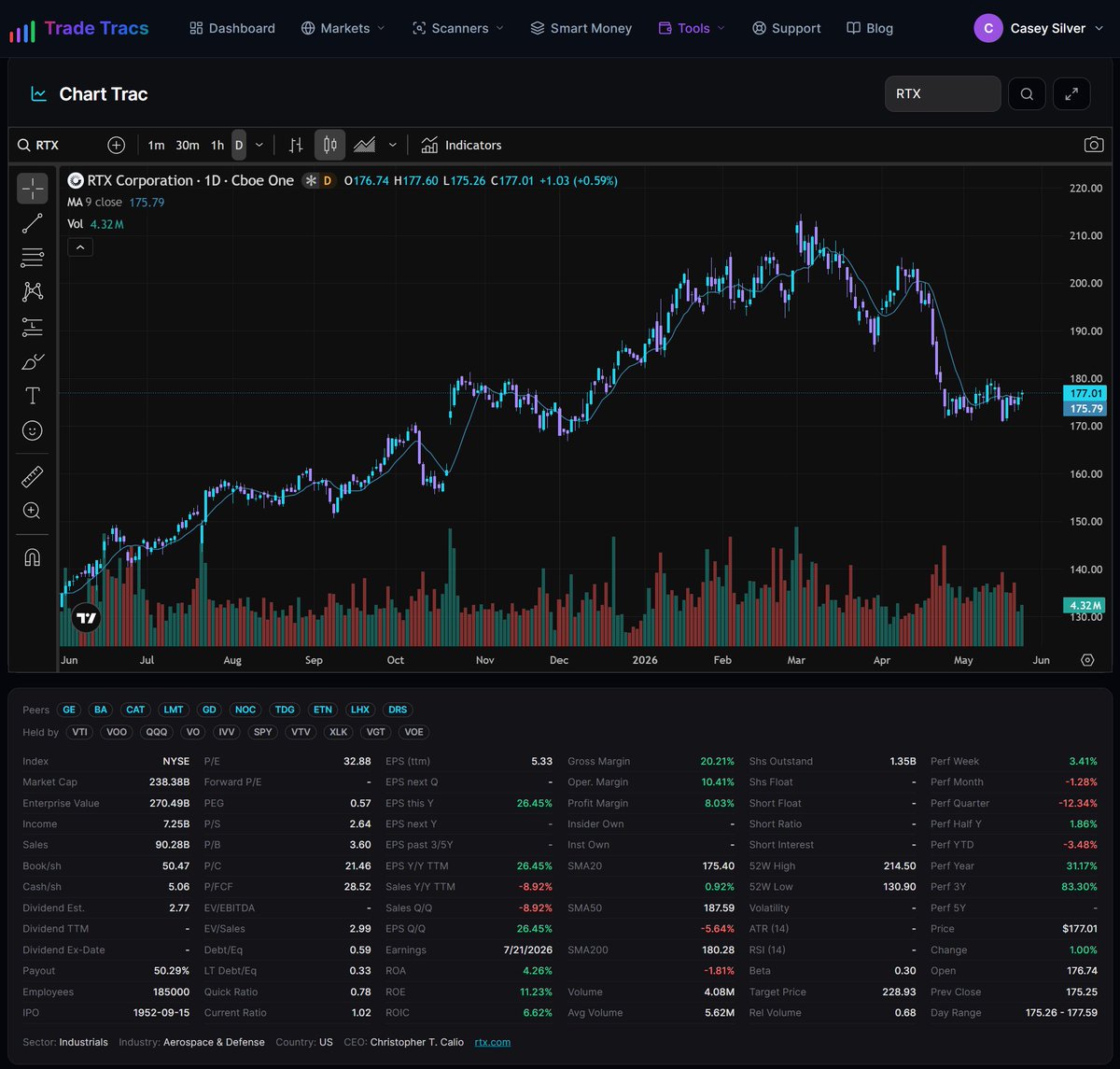
Task: Open peer ticker GE
Action: [70, 710]
